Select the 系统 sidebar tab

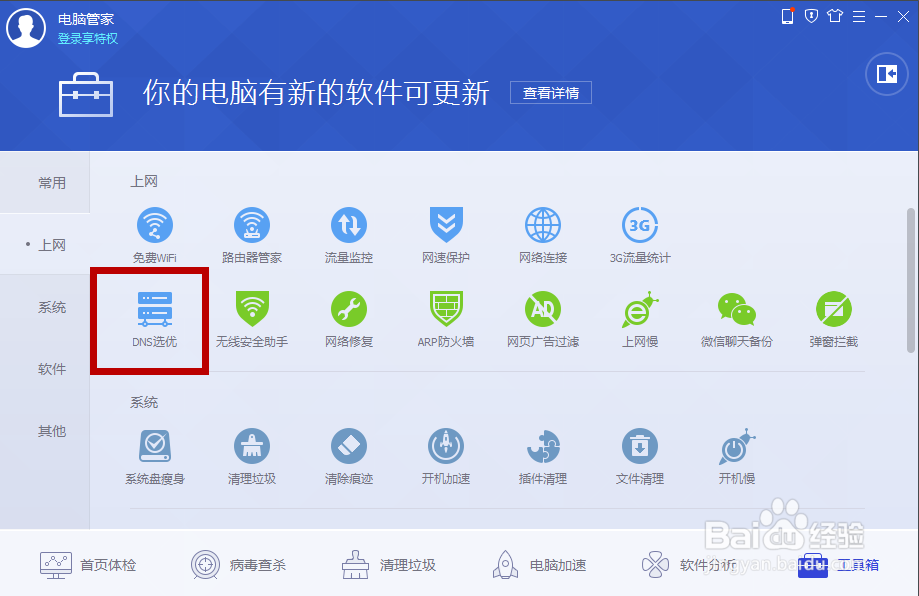click(45, 307)
